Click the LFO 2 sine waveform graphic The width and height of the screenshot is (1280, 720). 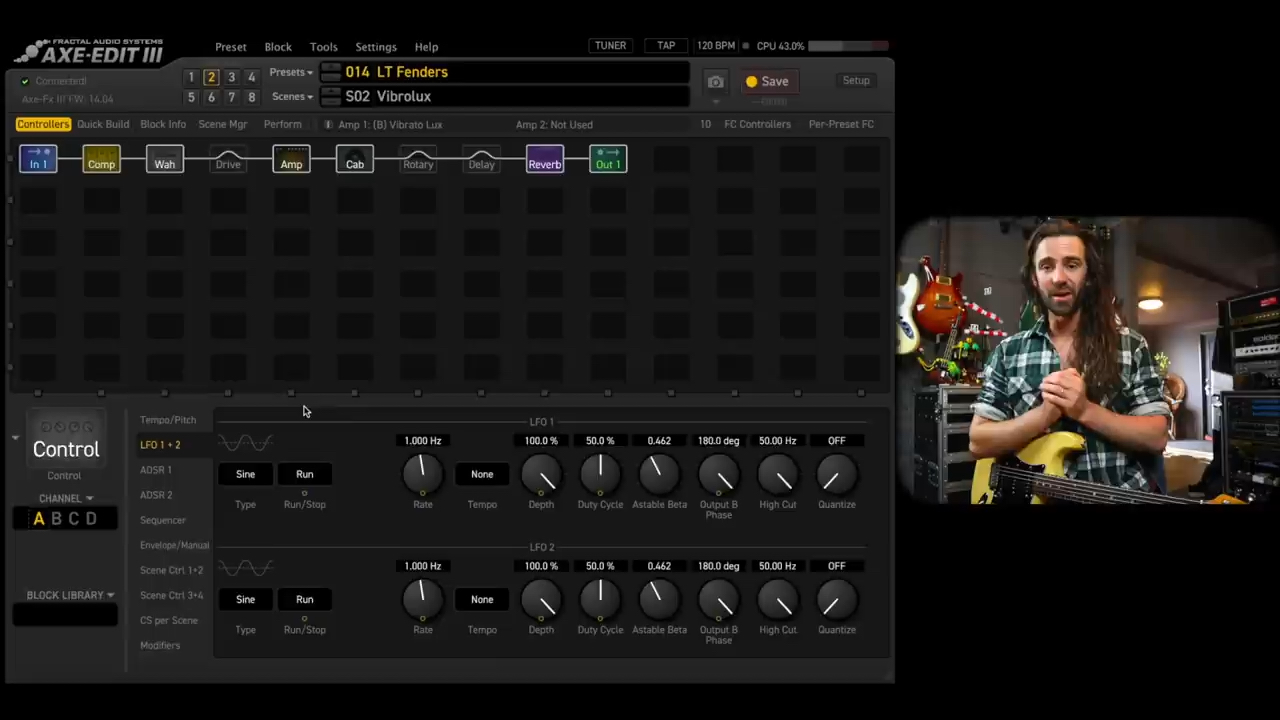click(x=245, y=568)
